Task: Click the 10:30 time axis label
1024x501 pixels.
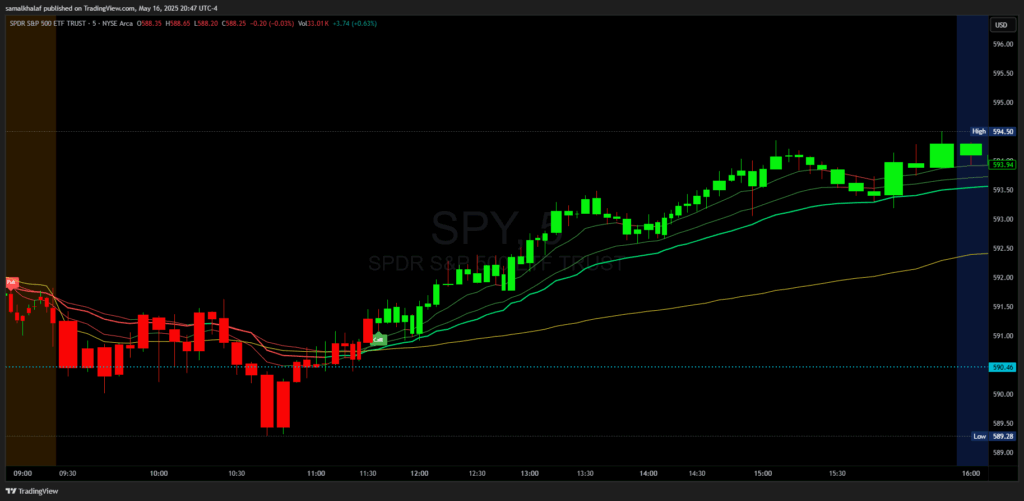Action: (236, 474)
